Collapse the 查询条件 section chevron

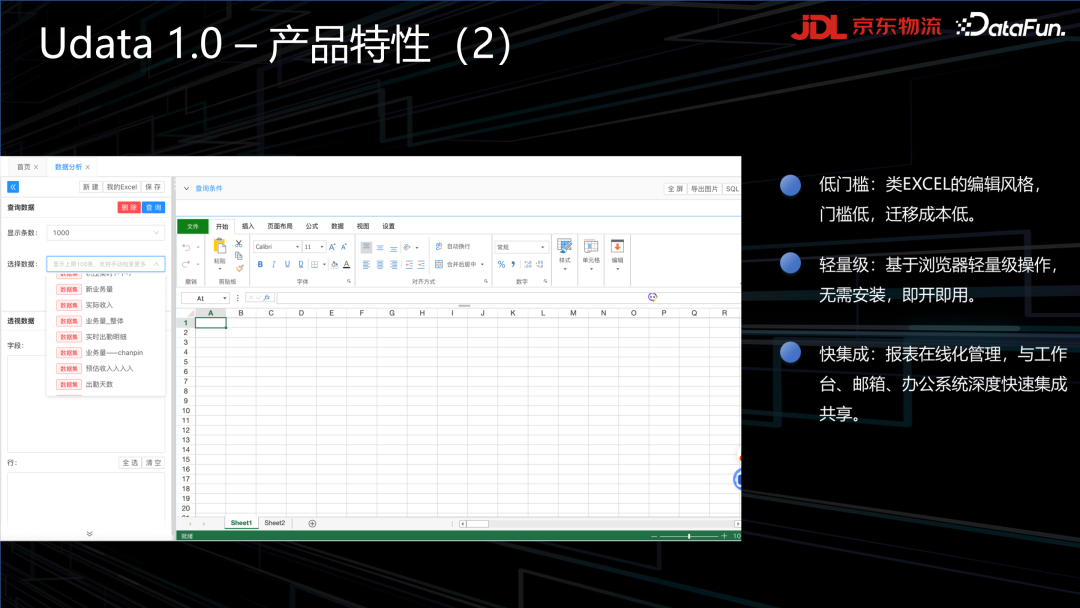pyautogui.click(x=186, y=188)
